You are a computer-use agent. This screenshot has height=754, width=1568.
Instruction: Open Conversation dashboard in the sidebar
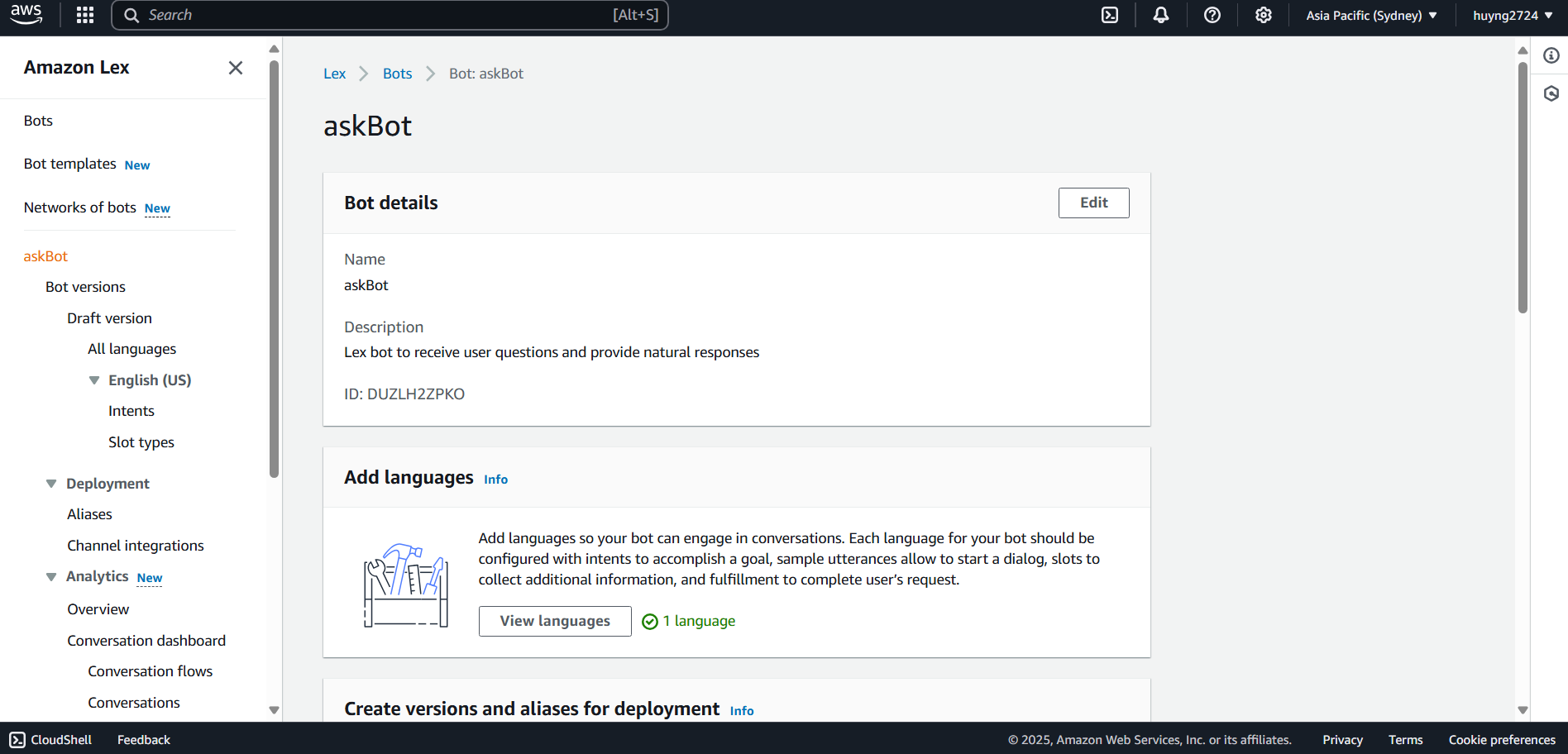click(146, 641)
